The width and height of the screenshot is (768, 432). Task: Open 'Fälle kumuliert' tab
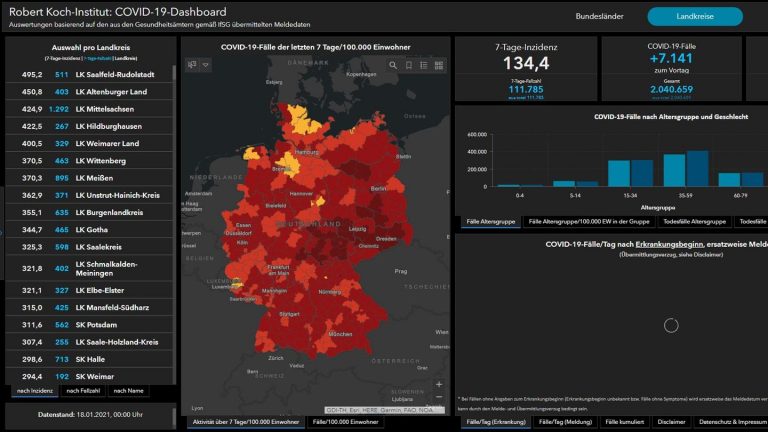[x=624, y=422]
